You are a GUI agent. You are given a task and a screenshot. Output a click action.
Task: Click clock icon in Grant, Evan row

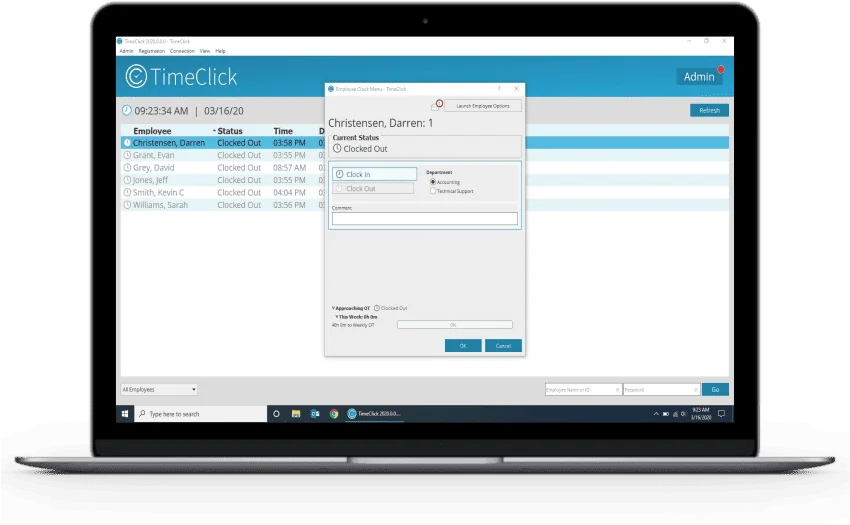[127, 155]
